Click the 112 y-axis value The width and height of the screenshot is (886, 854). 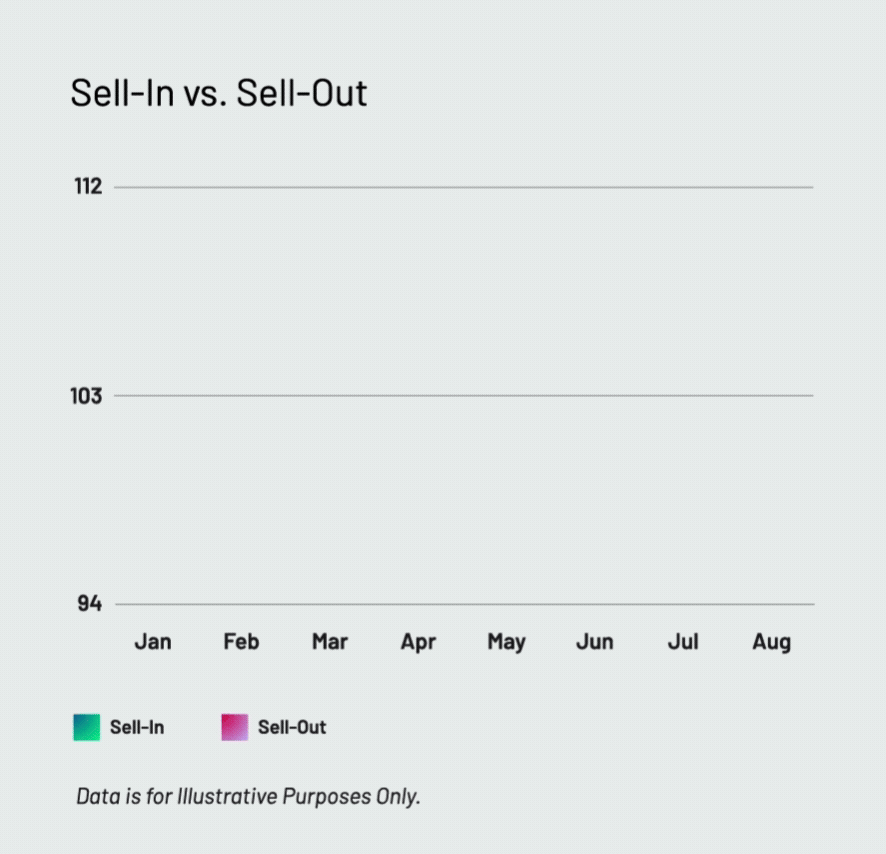[x=88, y=186]
